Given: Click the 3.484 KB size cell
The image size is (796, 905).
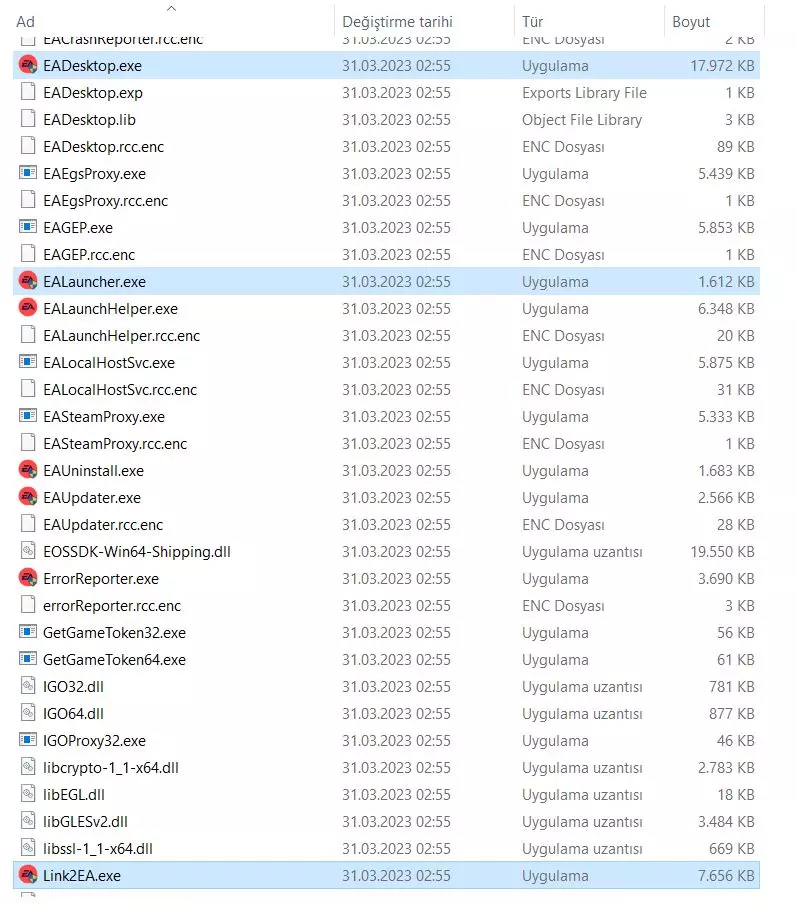Looking at the screenshot, I should (x=726, y=821).
